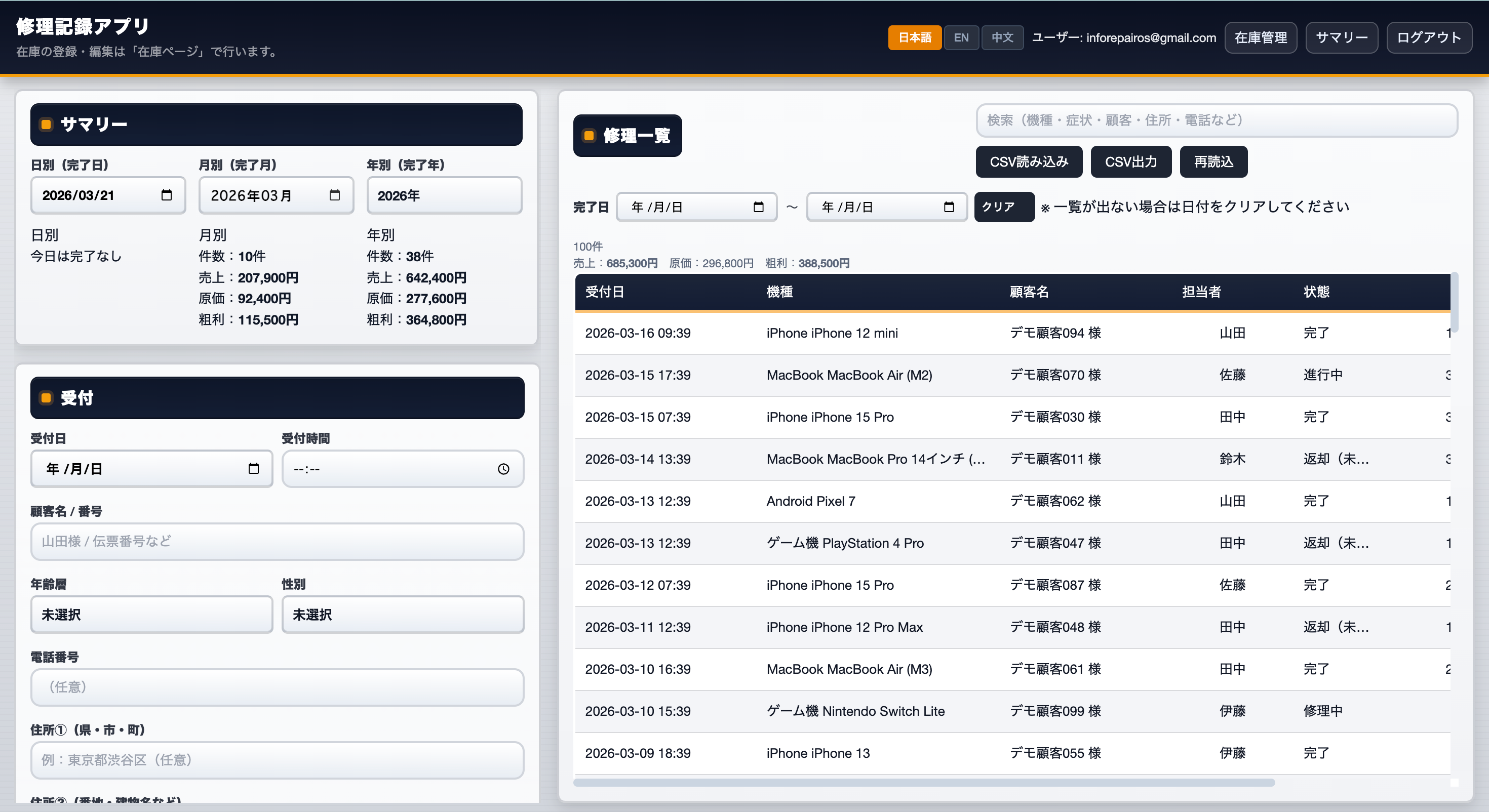
Task: Click clock icon in reception time field
Action: coord(503,469)
